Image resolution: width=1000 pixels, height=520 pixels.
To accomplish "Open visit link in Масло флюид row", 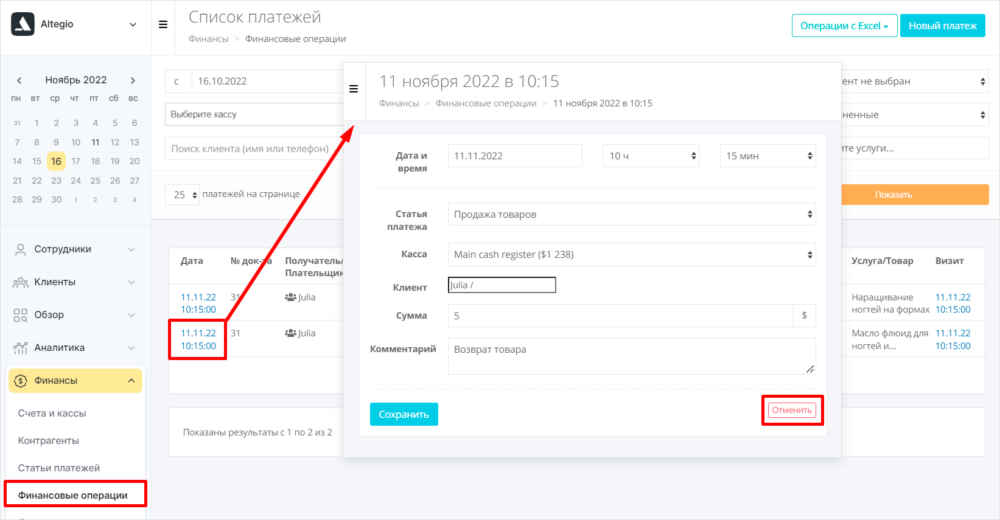I will [x=953, y=339].
